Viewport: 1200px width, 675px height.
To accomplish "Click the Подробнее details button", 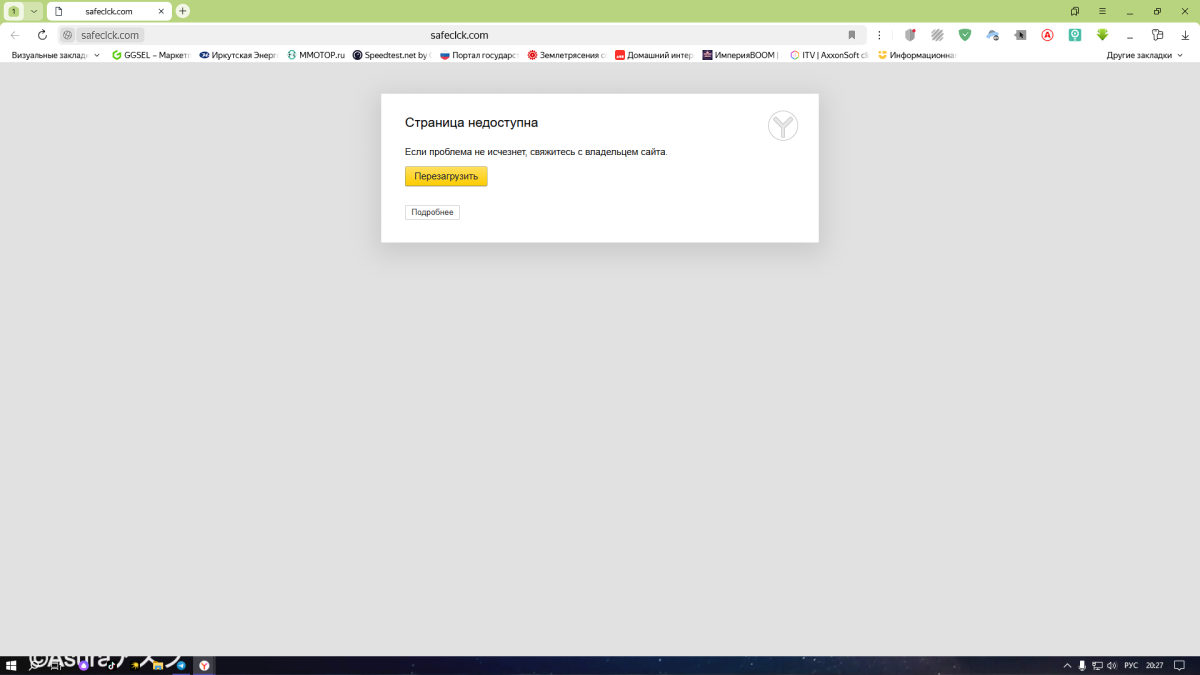I will point(432,212).
